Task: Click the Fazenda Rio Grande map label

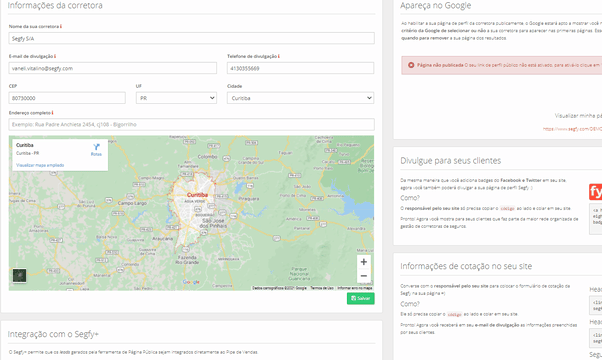Action: (186, 260)
